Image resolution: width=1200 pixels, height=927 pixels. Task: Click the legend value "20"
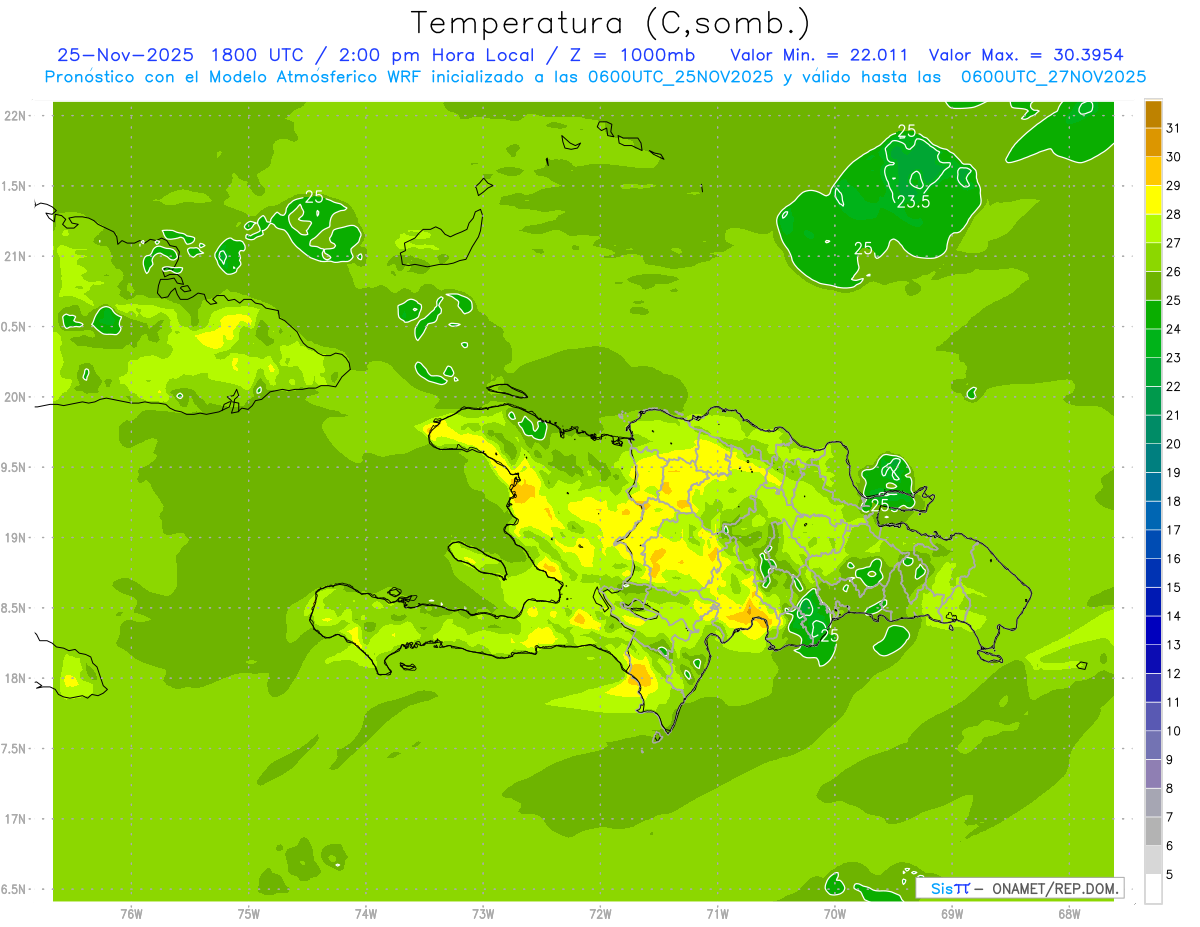(1173, 444)
